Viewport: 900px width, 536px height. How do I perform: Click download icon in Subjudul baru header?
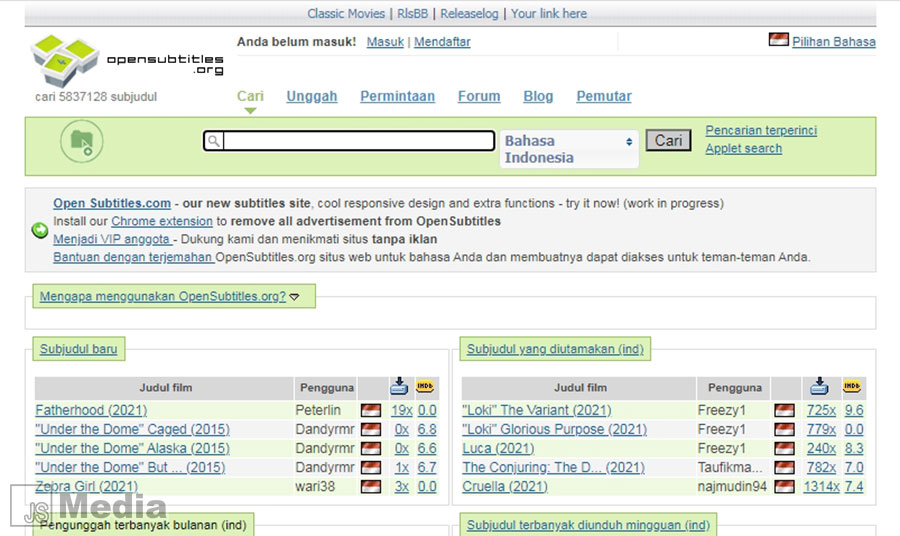(399, 386)
